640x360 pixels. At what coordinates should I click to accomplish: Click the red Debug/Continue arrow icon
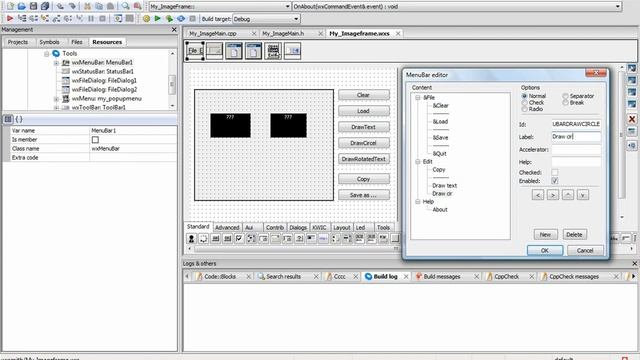click(10, 18)
